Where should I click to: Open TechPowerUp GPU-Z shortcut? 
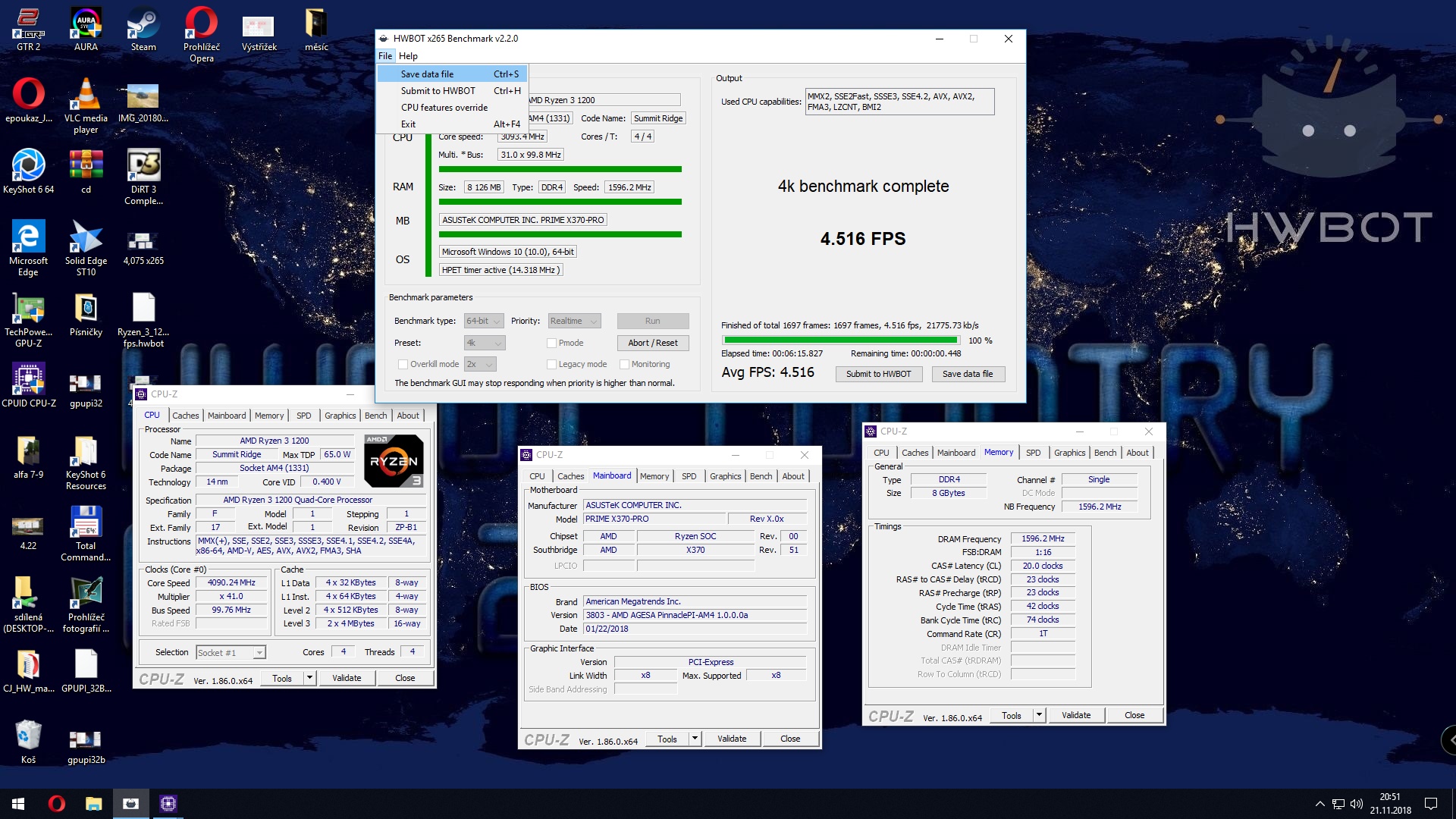click(x=28, y=320)
